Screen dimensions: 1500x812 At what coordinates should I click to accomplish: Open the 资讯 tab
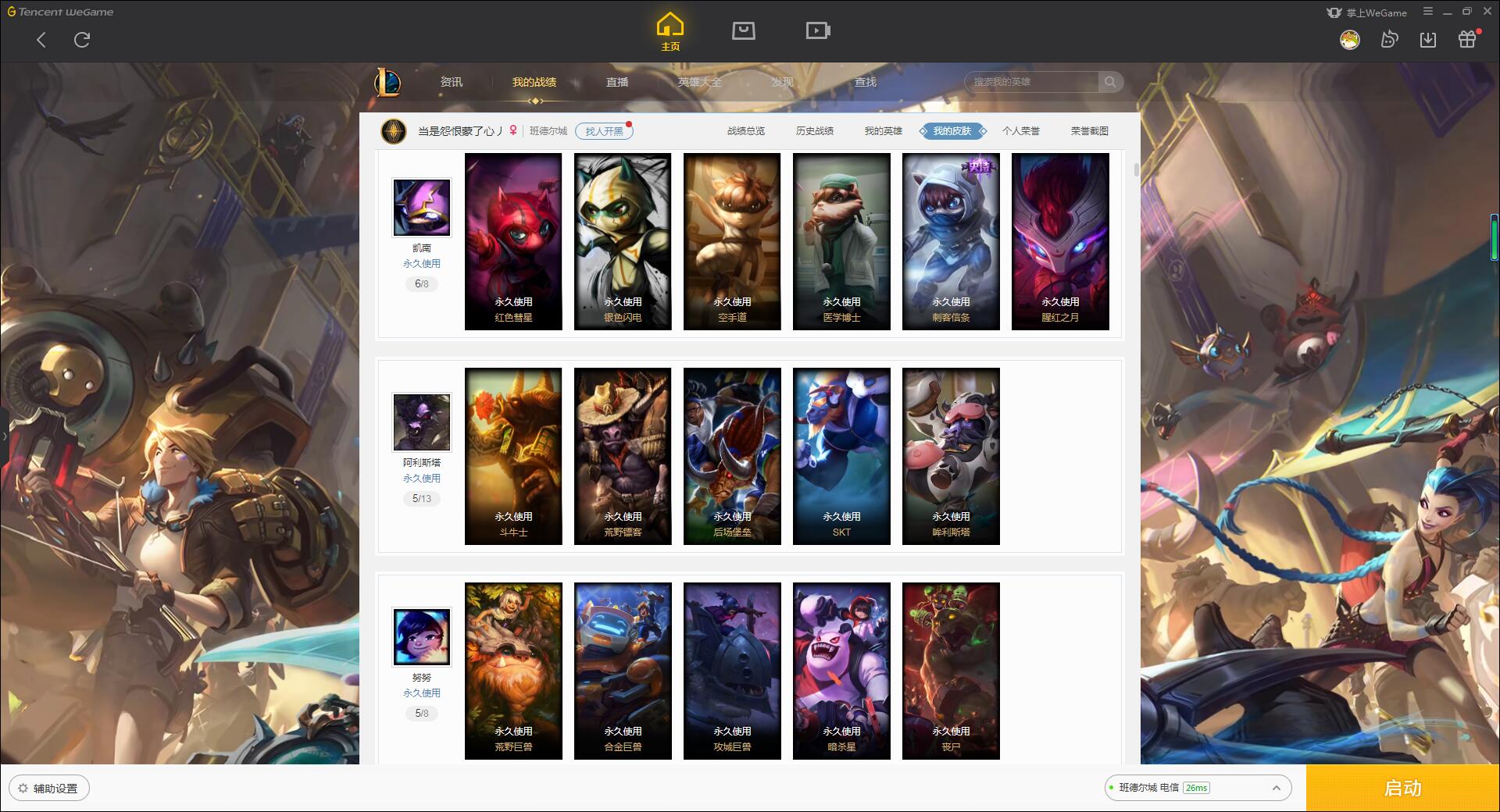coord(451,82)
